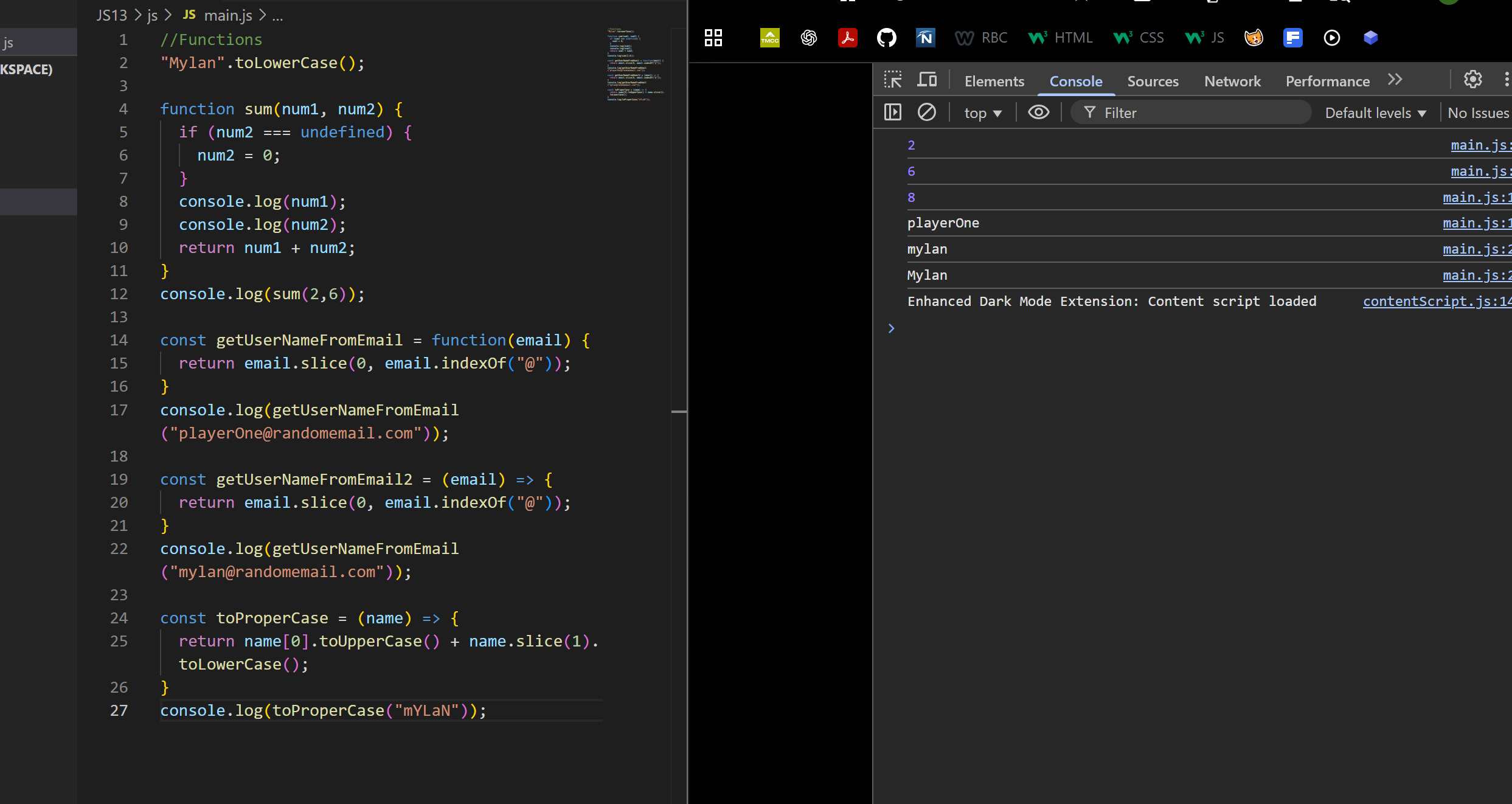
Task: Open the play button bookmark icon
Action: click(x=1331, y=38)
